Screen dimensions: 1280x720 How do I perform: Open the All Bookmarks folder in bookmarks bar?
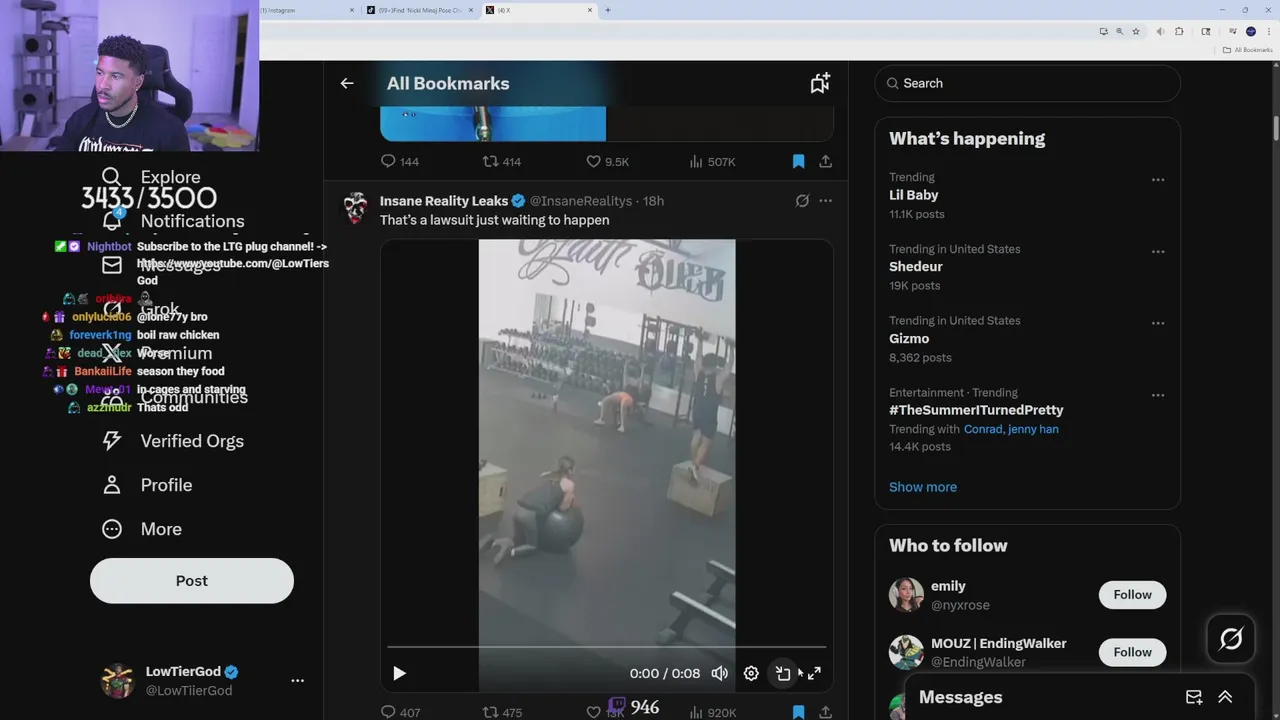coord(1247,50)
